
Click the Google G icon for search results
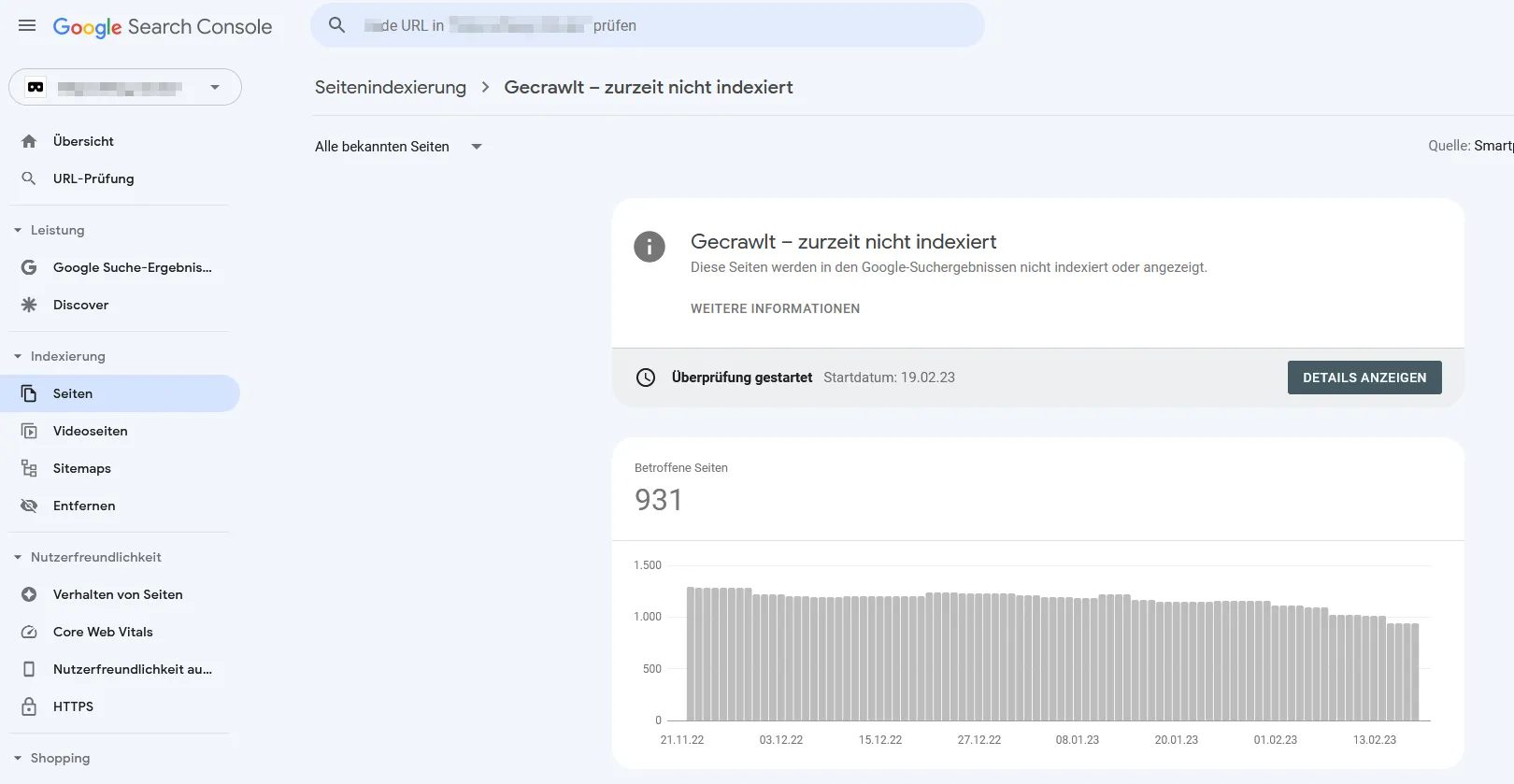click(29, 267)
